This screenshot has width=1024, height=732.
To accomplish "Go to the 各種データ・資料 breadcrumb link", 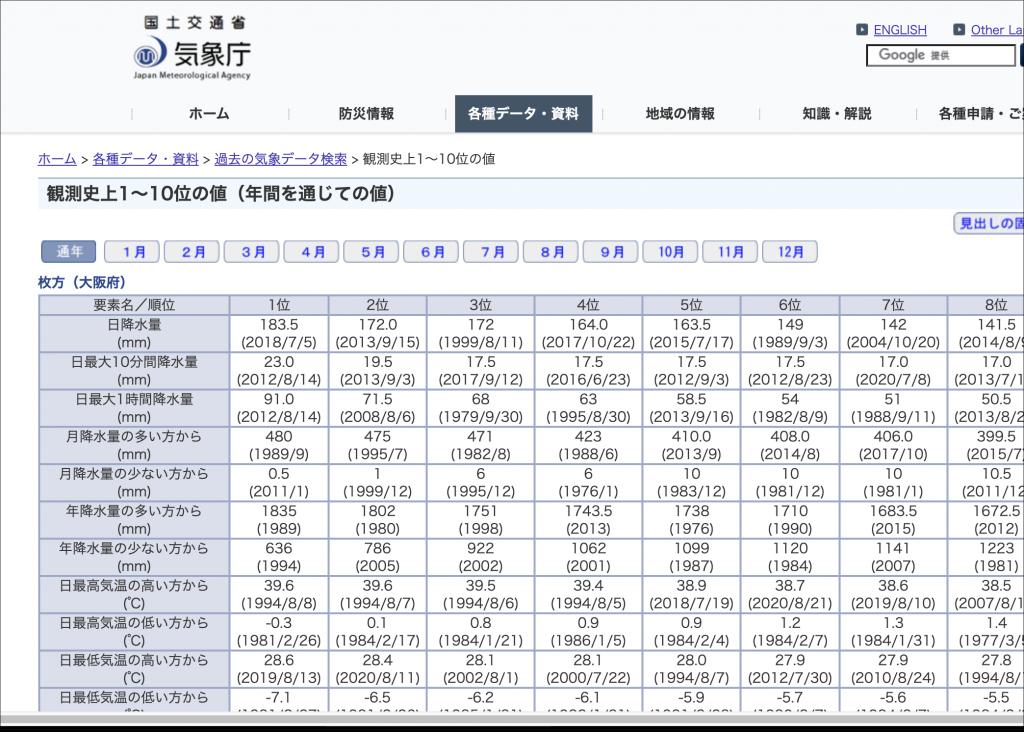I will click(x=145, y=159).
